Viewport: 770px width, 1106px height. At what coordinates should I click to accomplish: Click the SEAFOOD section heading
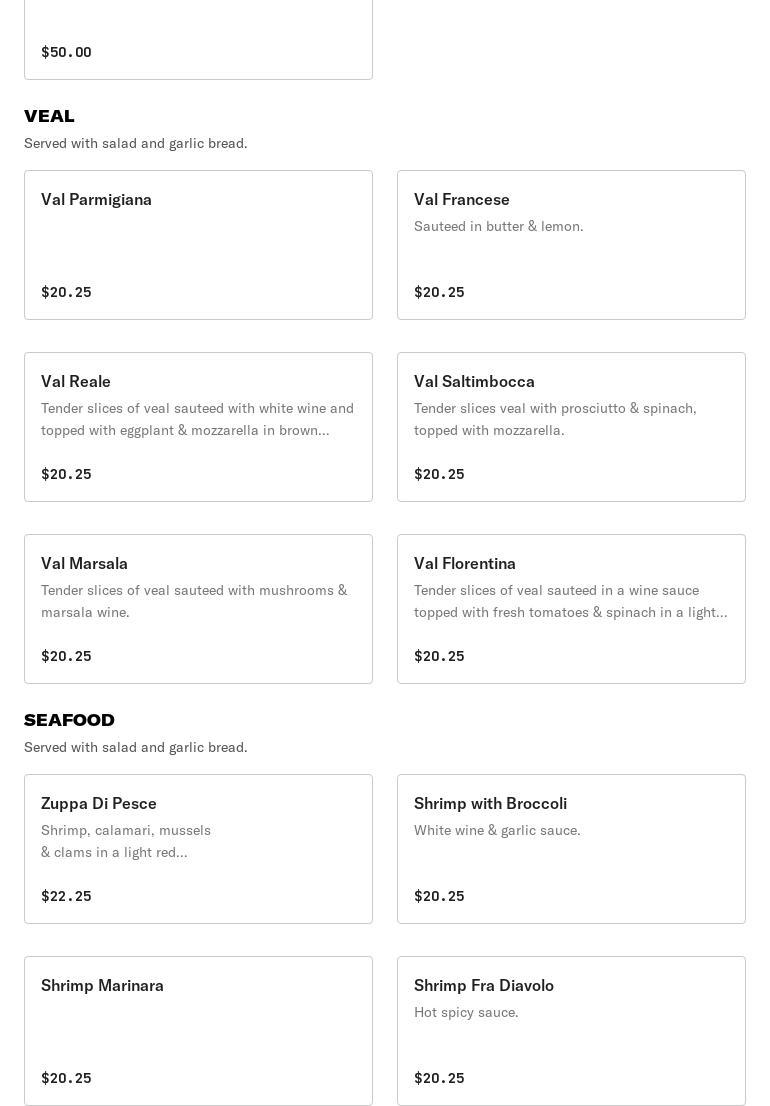point(69,720)
